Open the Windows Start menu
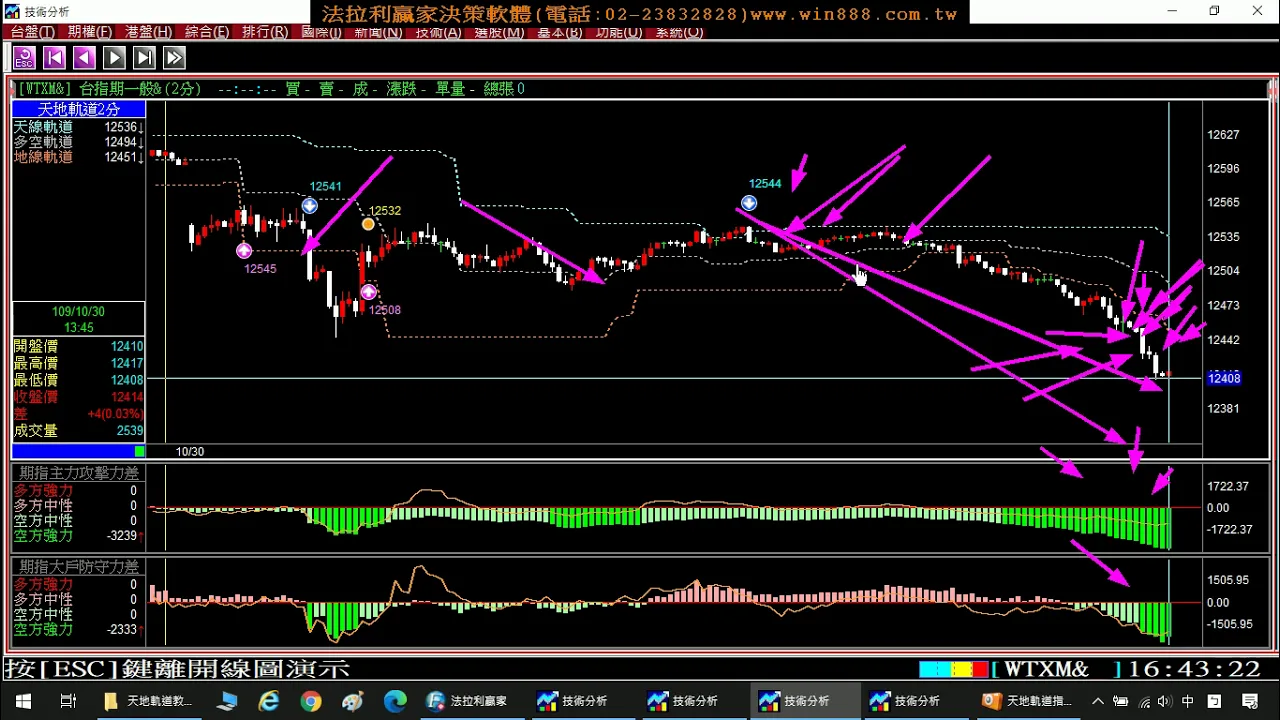 [x=22, y=701]
